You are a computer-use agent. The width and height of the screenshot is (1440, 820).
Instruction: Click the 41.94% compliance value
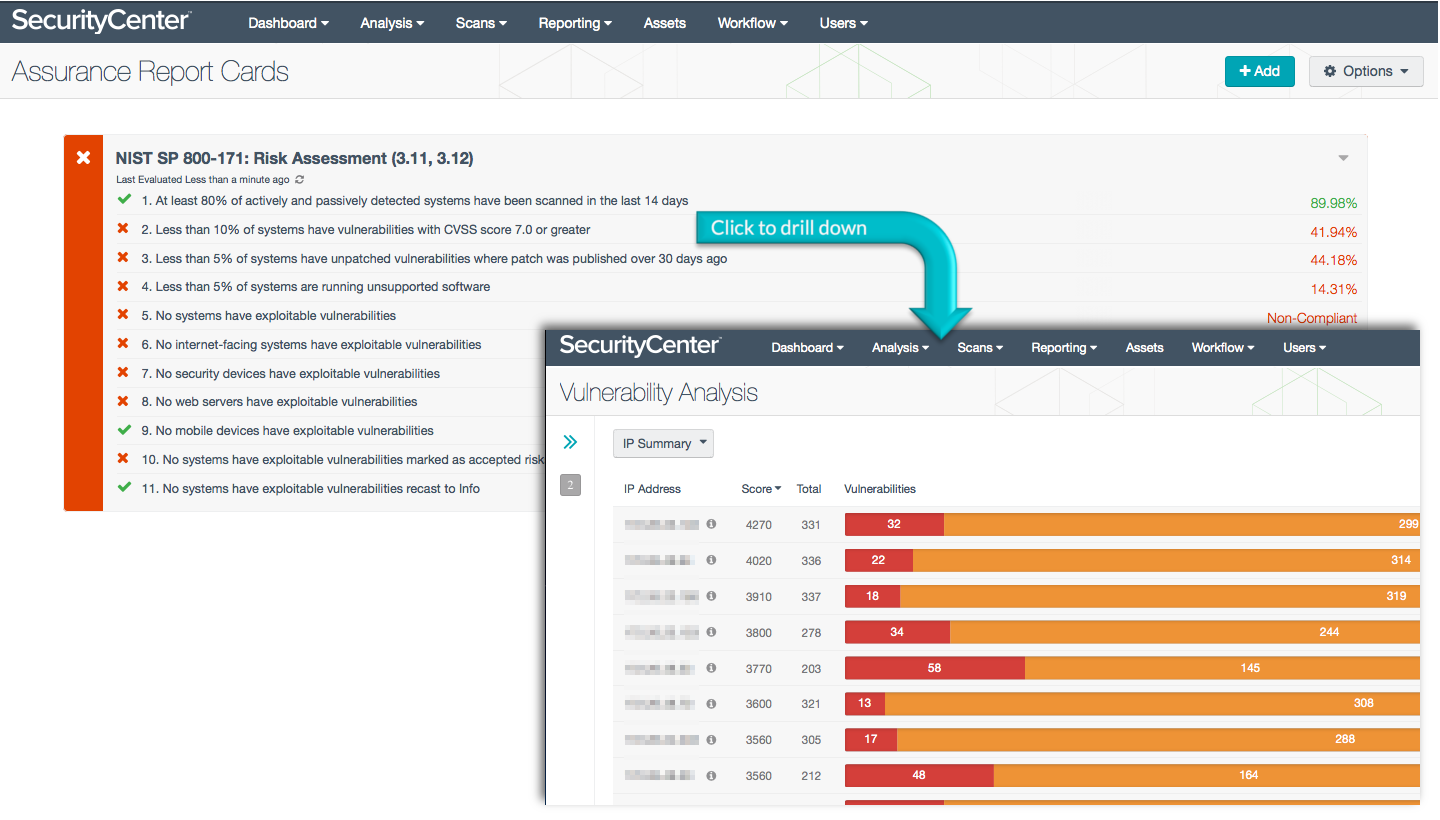coord(1334,232)
